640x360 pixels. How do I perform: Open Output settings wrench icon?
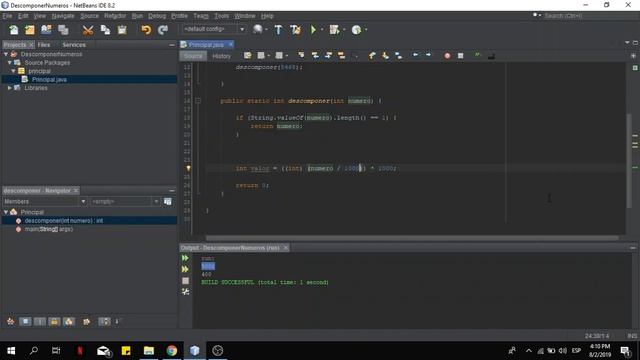(185, 291)
